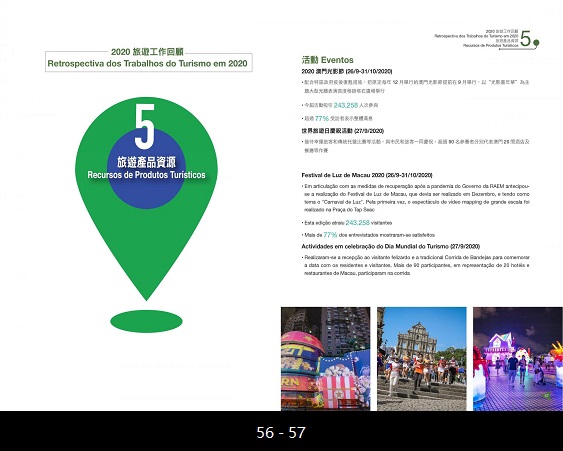Click the 56 - 57 page indicator
Image resolution: width=563 pixels, height=451 pixels.
pyautogui.click(x=281, y=432)
